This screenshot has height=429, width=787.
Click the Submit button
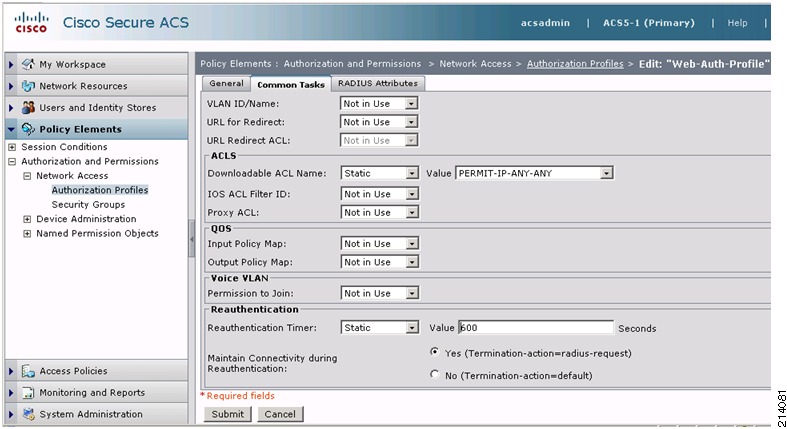coord(227,414)
